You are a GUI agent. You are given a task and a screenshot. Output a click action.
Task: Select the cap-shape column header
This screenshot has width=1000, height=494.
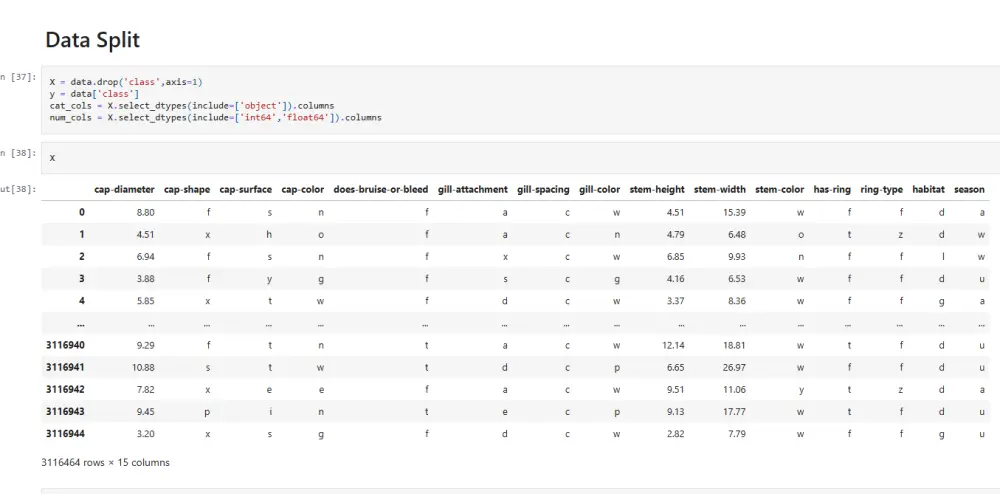[x=187, y=189]
